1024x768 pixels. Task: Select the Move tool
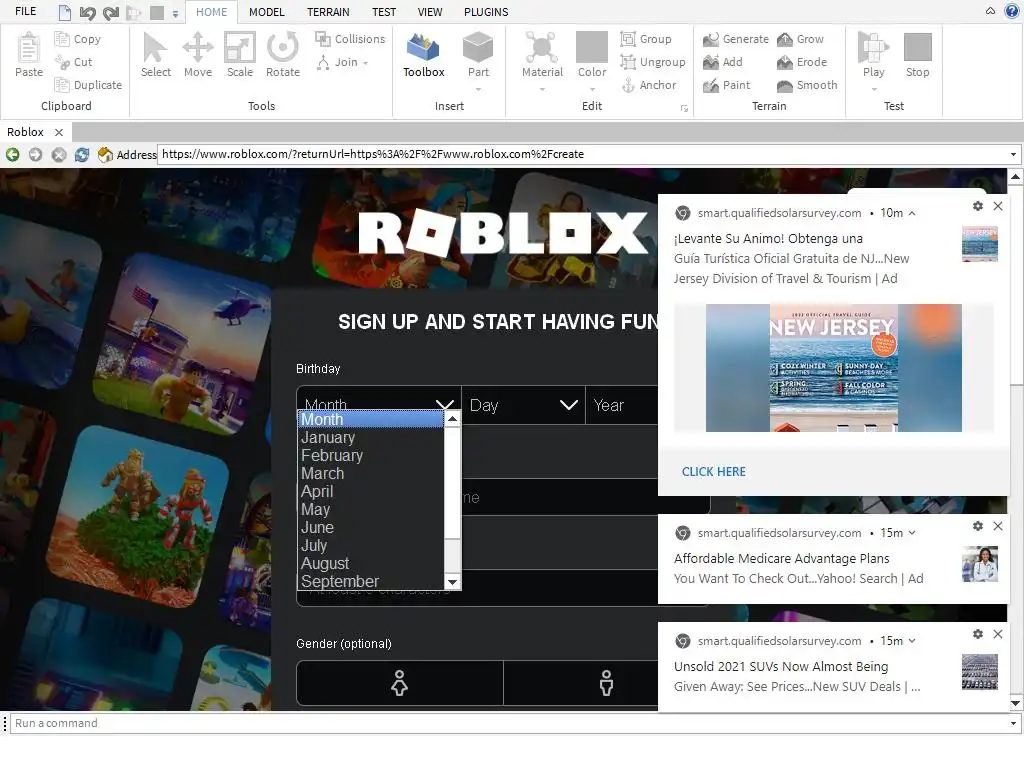[198, 56]
